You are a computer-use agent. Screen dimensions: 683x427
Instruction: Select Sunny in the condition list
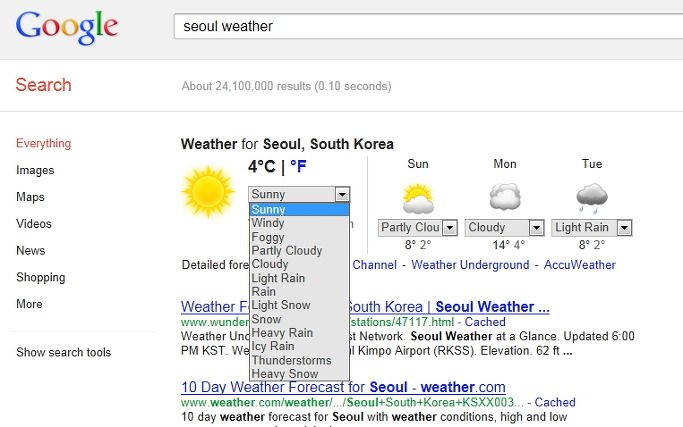click(x=299, y=210)
